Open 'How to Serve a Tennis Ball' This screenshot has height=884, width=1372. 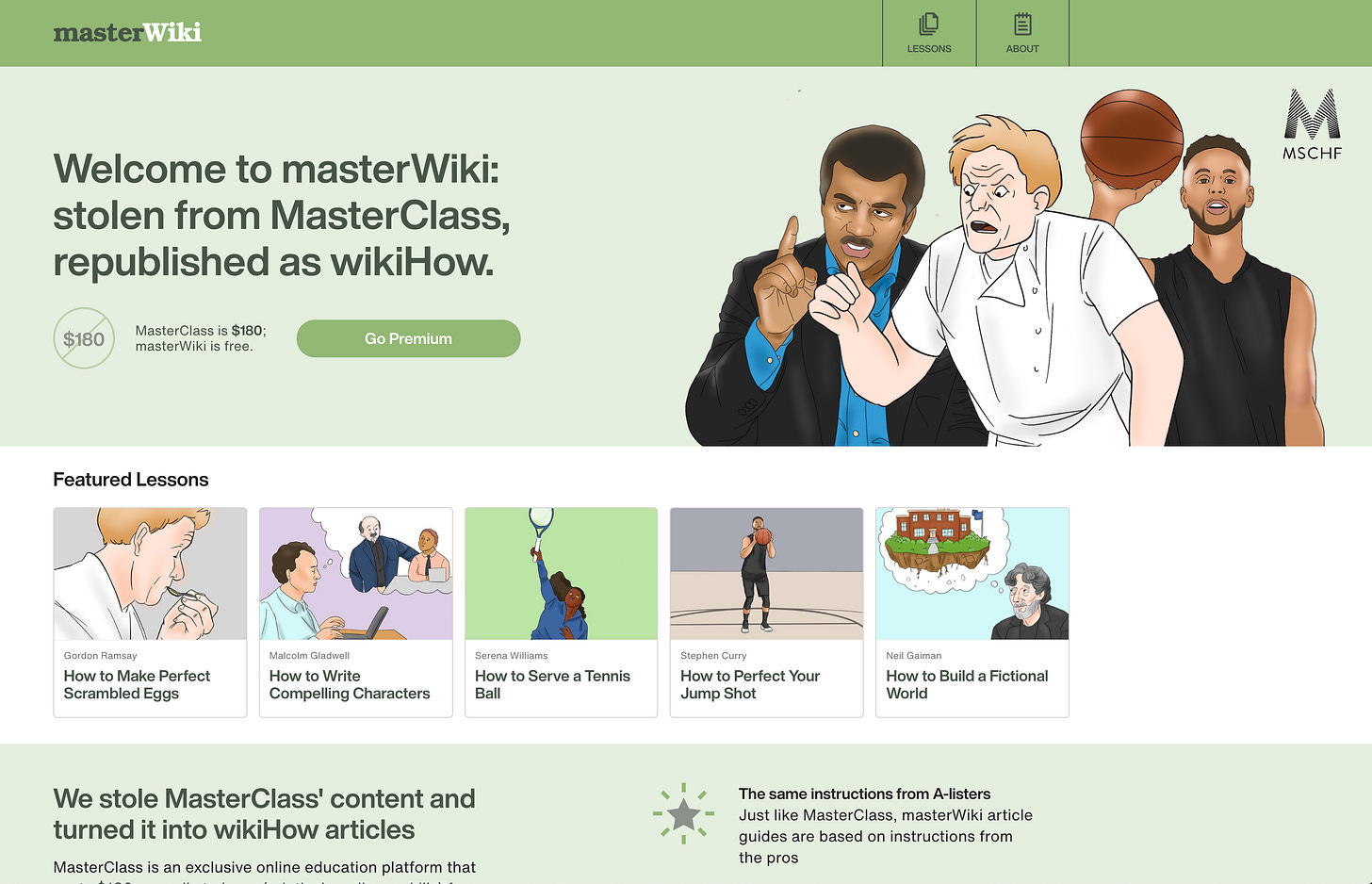552,684
